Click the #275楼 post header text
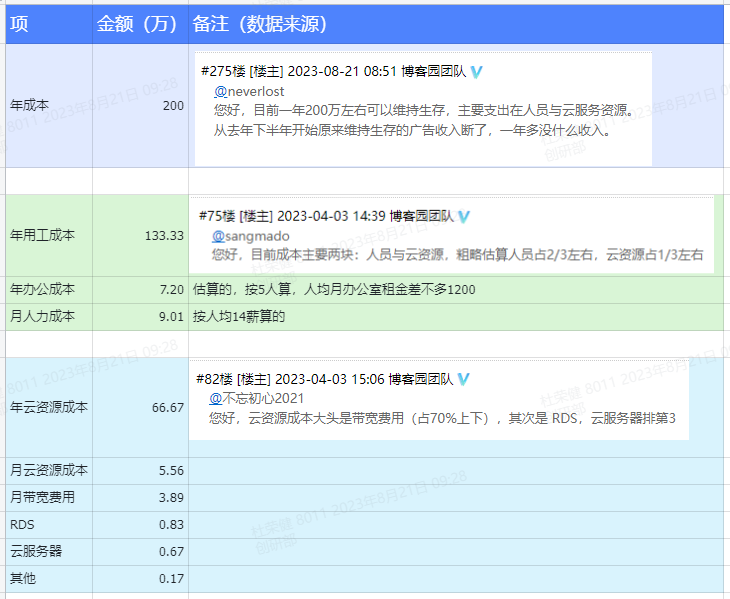The image size is (730, 599). tap(333, 72)
